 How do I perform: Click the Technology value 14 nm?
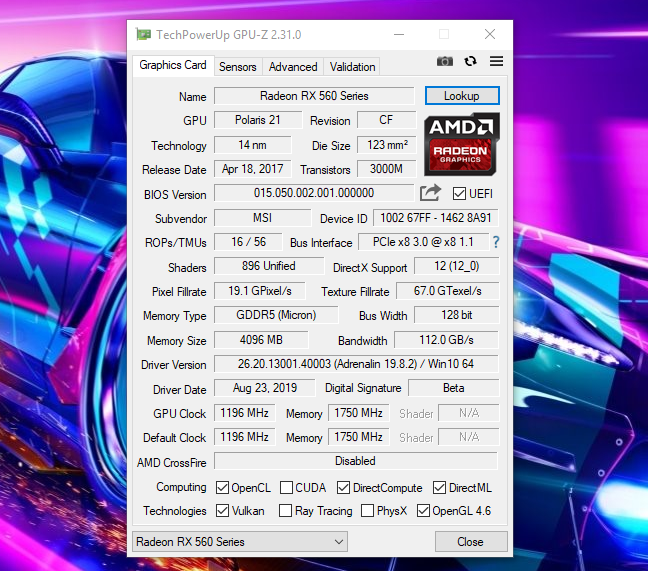click(253, 145)
